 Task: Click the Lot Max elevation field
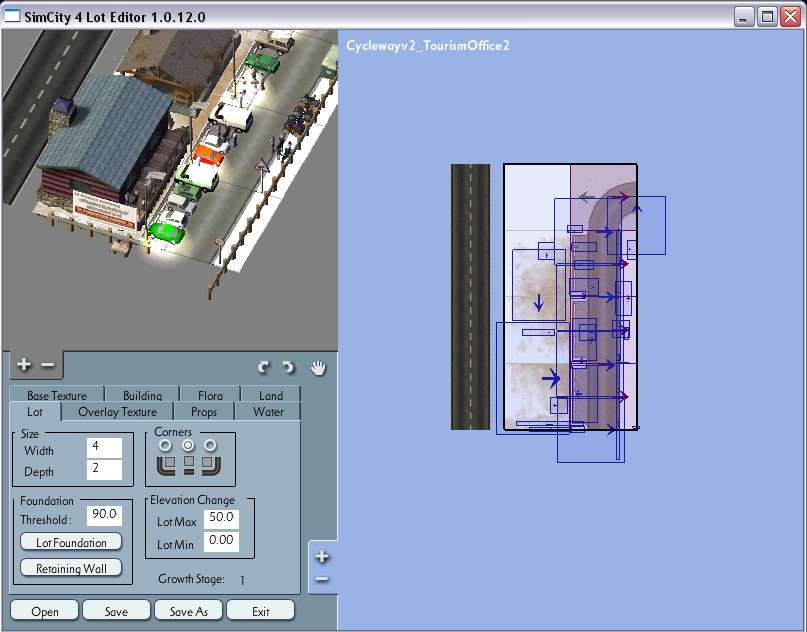[x=221, y=519]
